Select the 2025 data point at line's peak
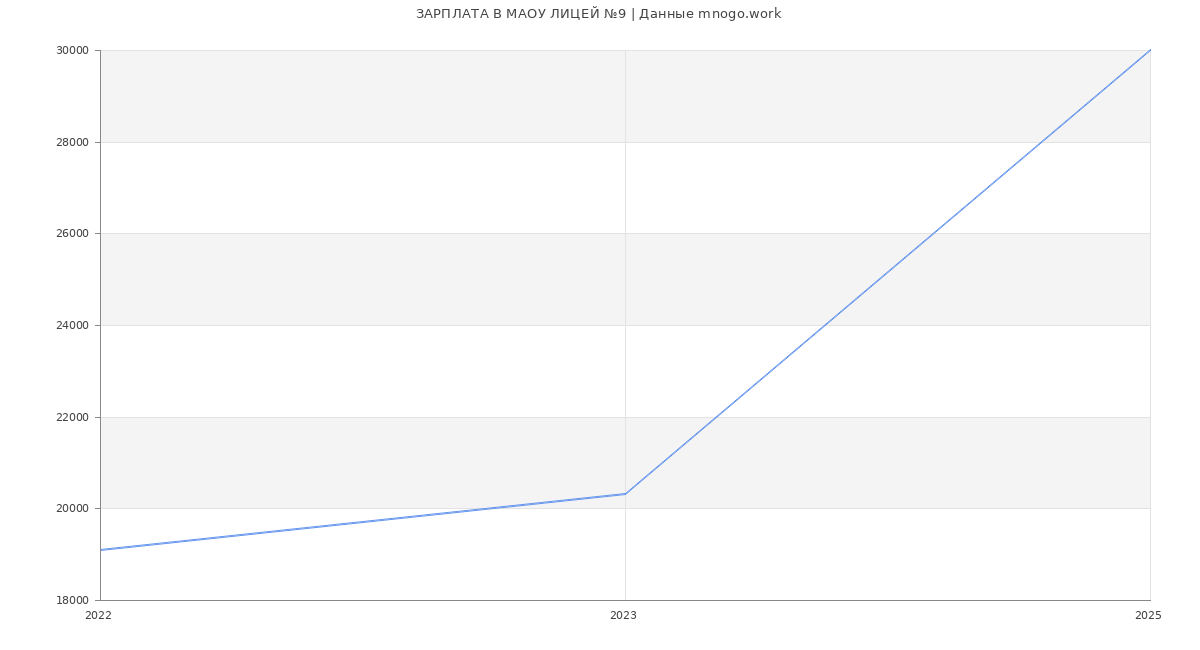 [1149, 51]
